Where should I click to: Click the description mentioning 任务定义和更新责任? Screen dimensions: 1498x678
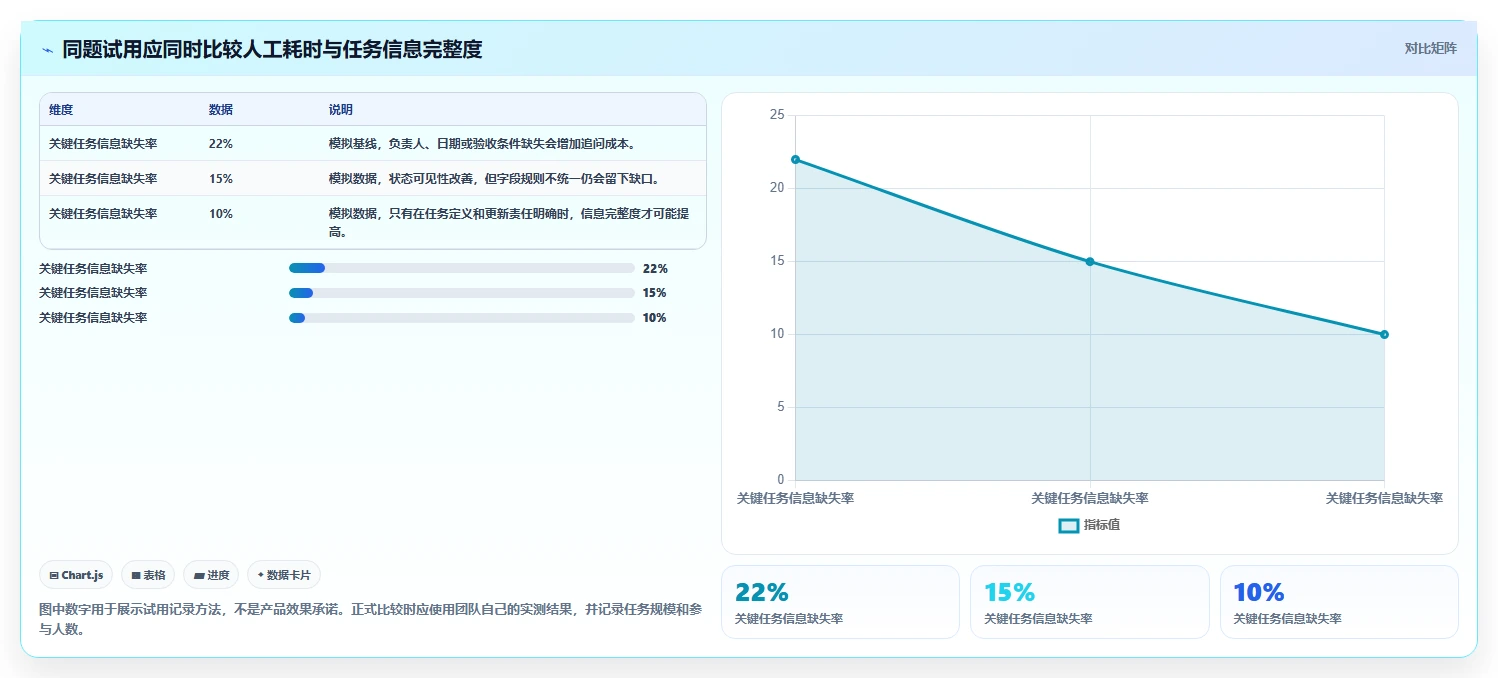pyautogui.click(x=509, y=223)
